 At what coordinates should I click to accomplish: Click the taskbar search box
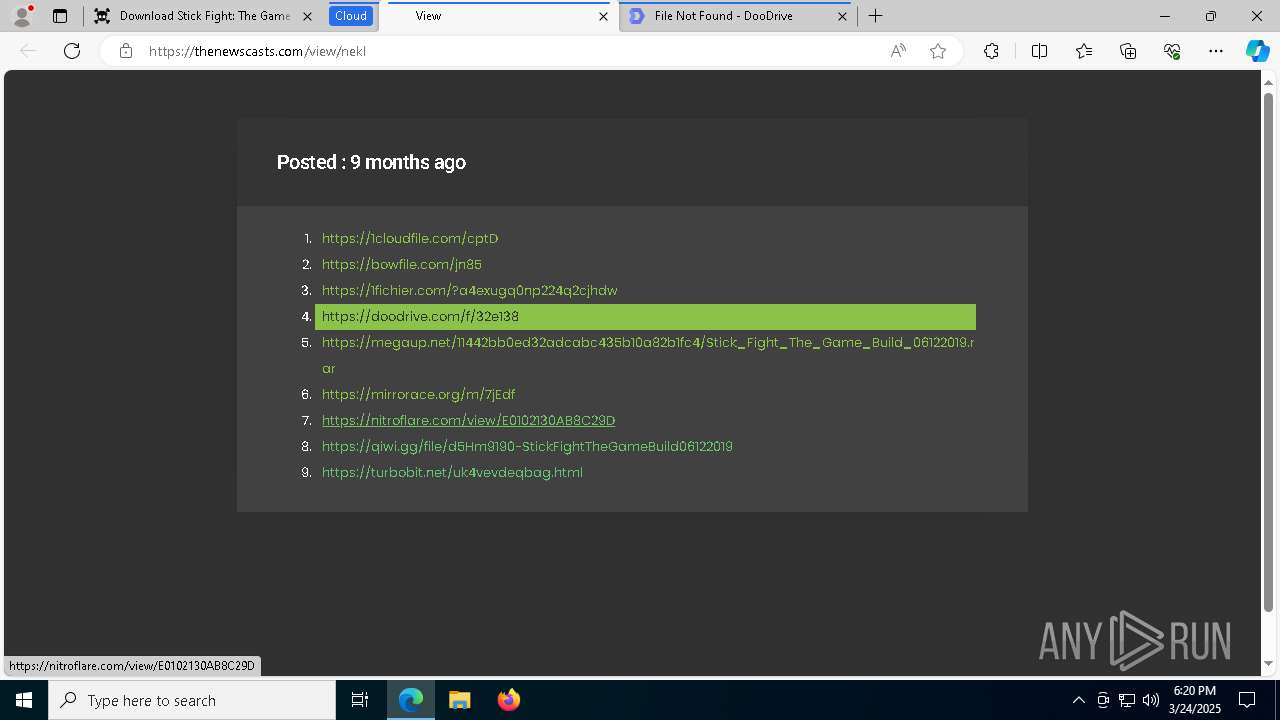click(192, 700)
